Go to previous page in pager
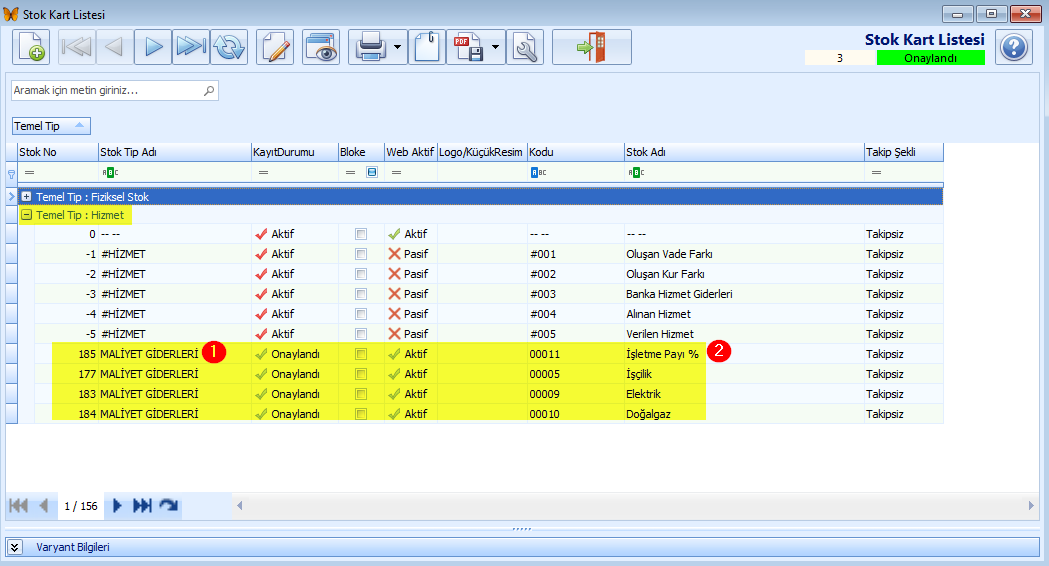 44,506
